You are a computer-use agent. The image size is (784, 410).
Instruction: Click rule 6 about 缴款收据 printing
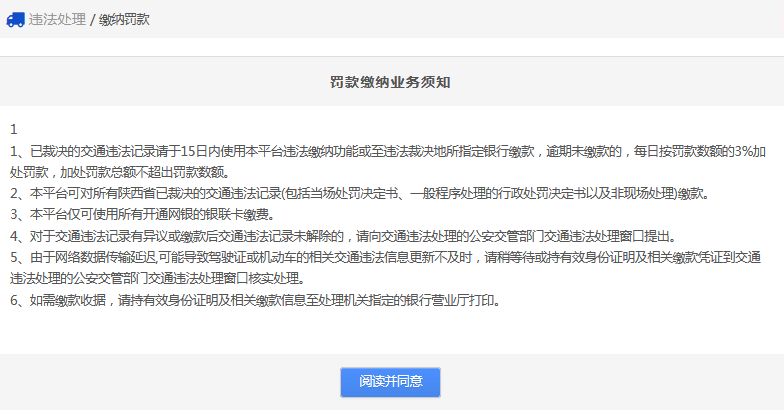tap(255, 300)
